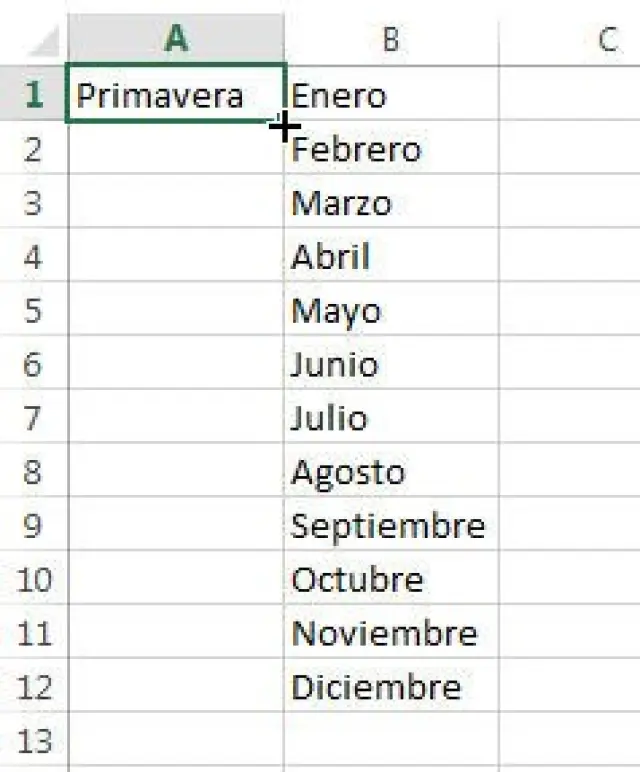
Task: Select row 1 header
Action: click(x=34, y=95)
